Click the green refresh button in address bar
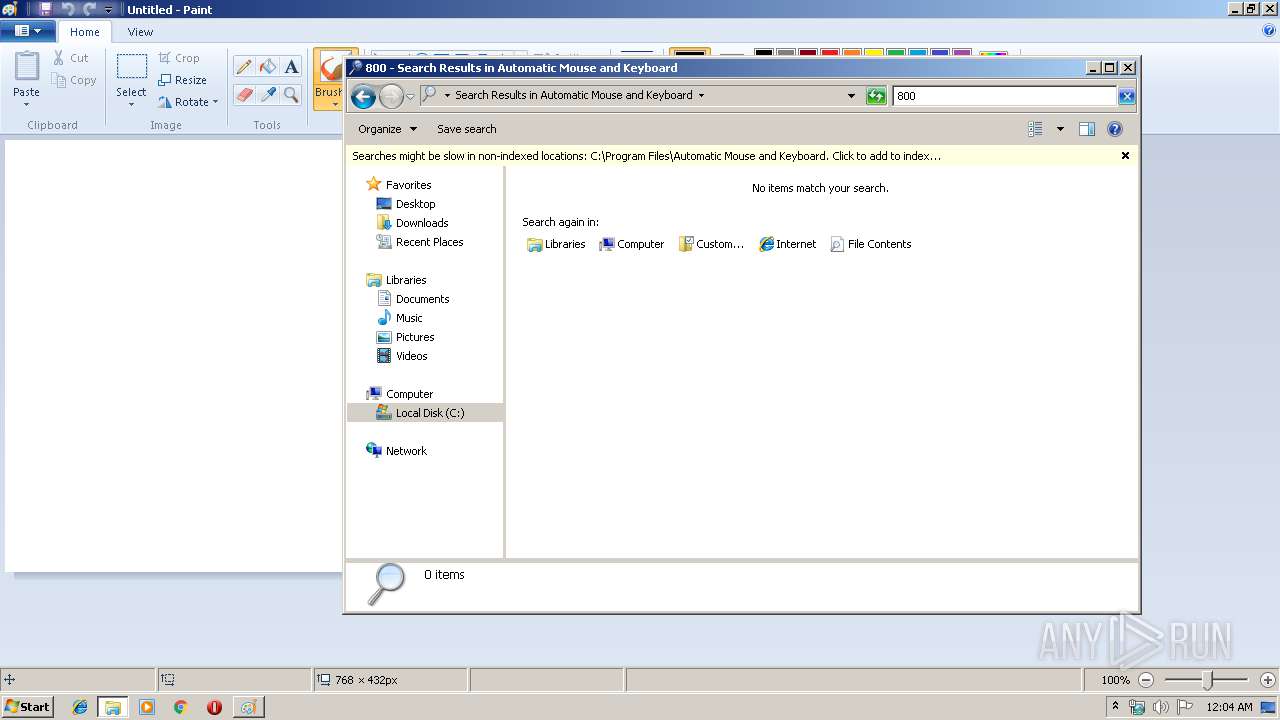Image resolution: width=1280 pixels, height=720 pixels. tap(876, 96)
